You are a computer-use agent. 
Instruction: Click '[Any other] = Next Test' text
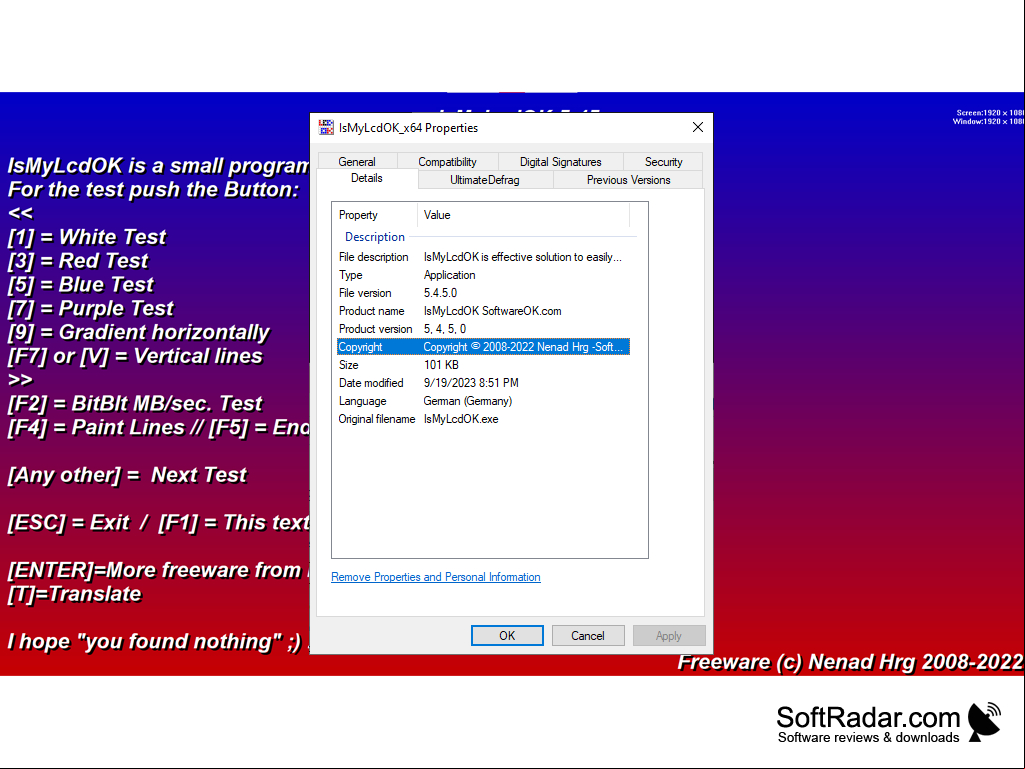127,475
